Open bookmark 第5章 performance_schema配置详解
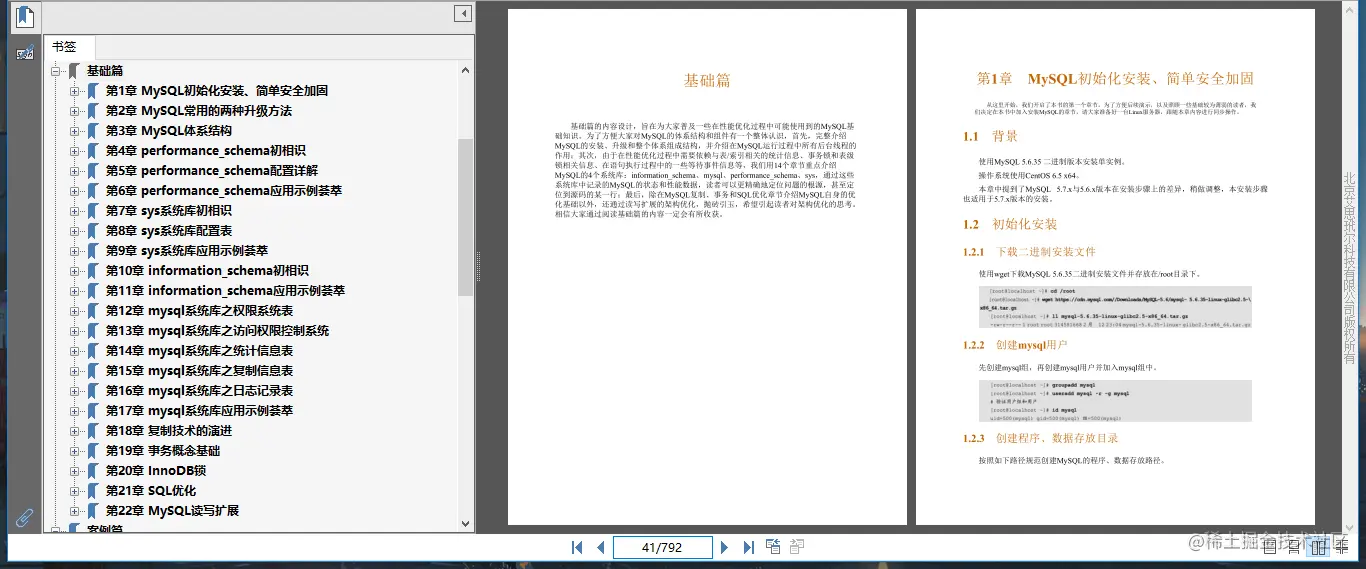 (212, 171)
